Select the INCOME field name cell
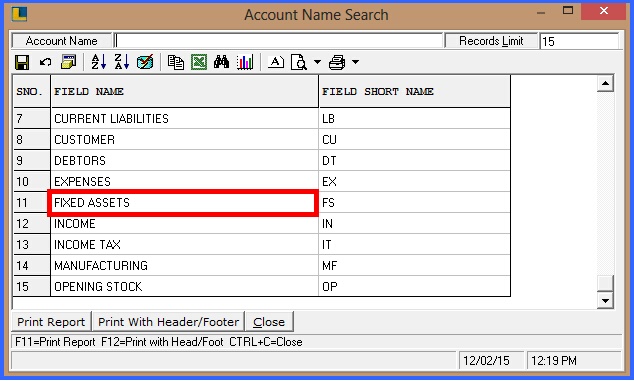This screenshot has height=381, width=634. (184, 224)
